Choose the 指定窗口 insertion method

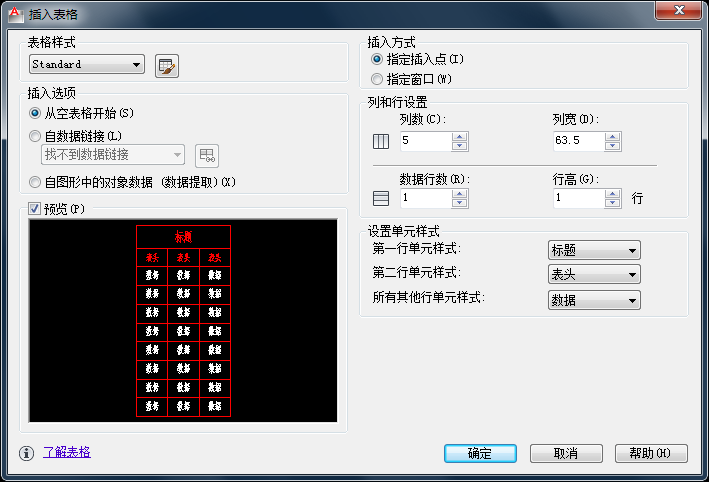pyautogui.click(x=377, y=79)
